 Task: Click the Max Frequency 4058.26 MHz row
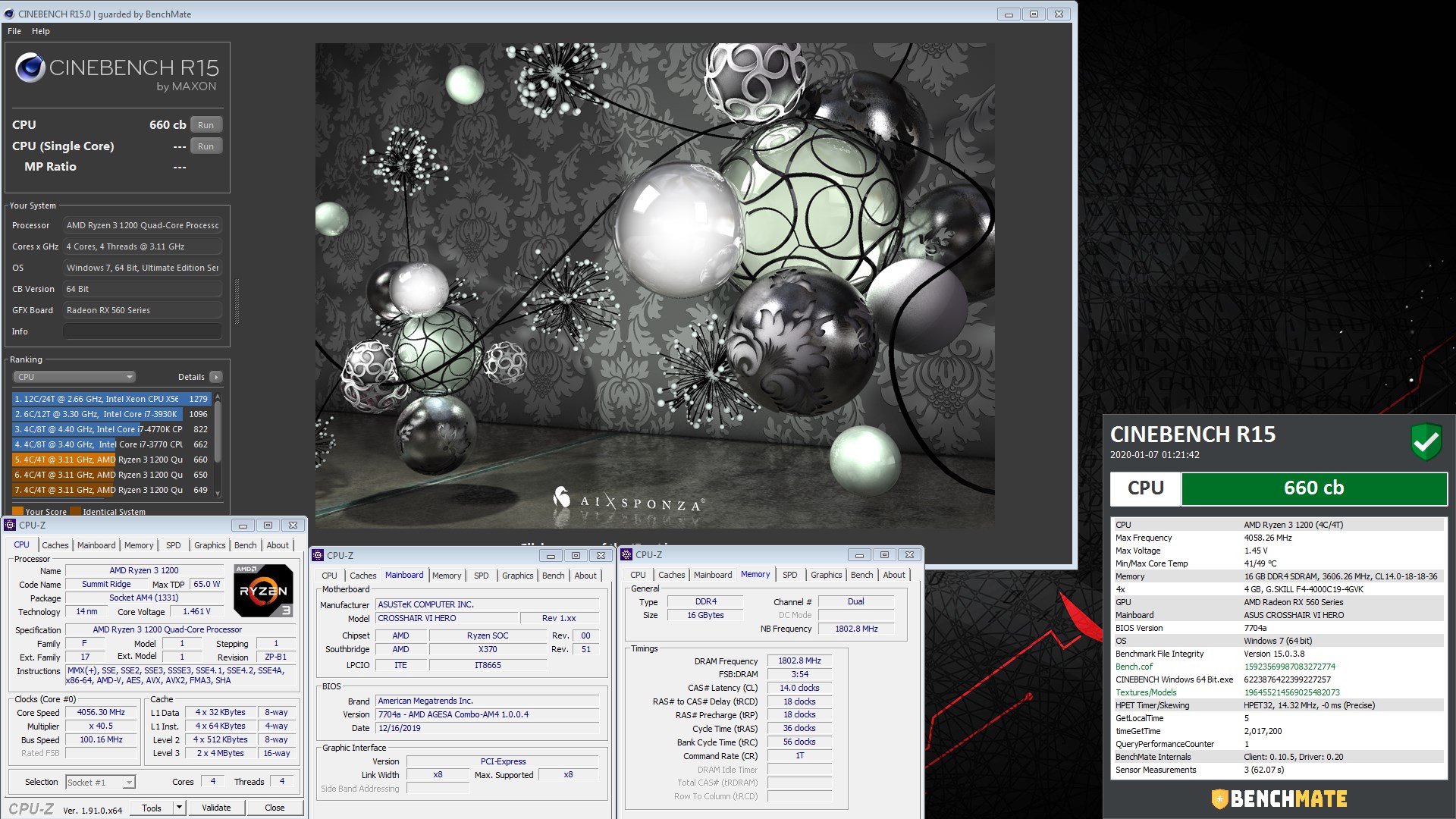click(x=1279, y=538)
